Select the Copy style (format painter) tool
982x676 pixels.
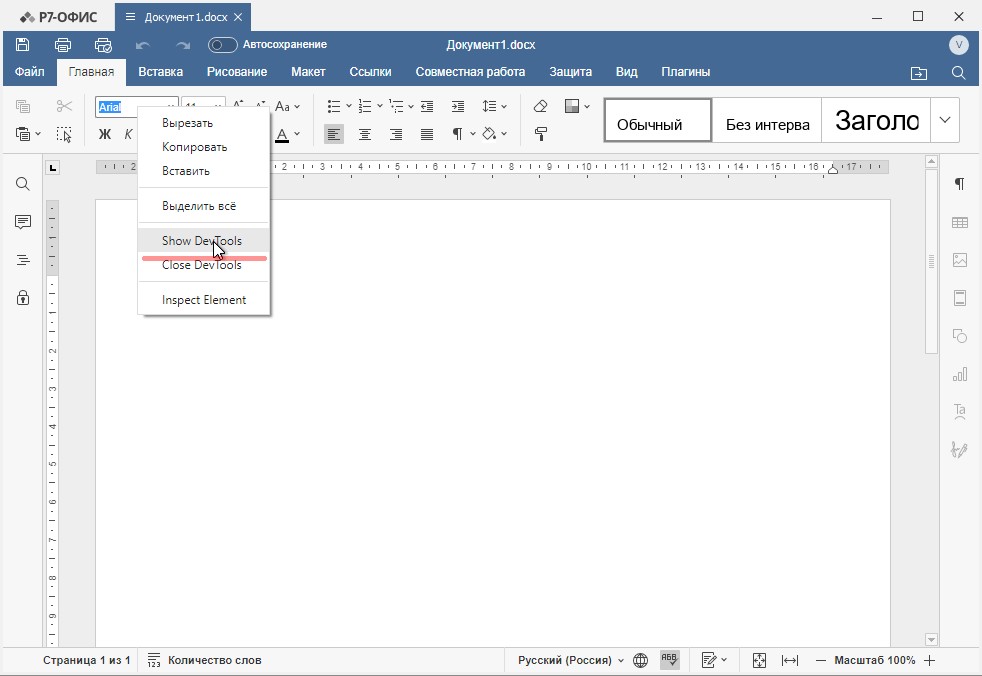[540, 133]
